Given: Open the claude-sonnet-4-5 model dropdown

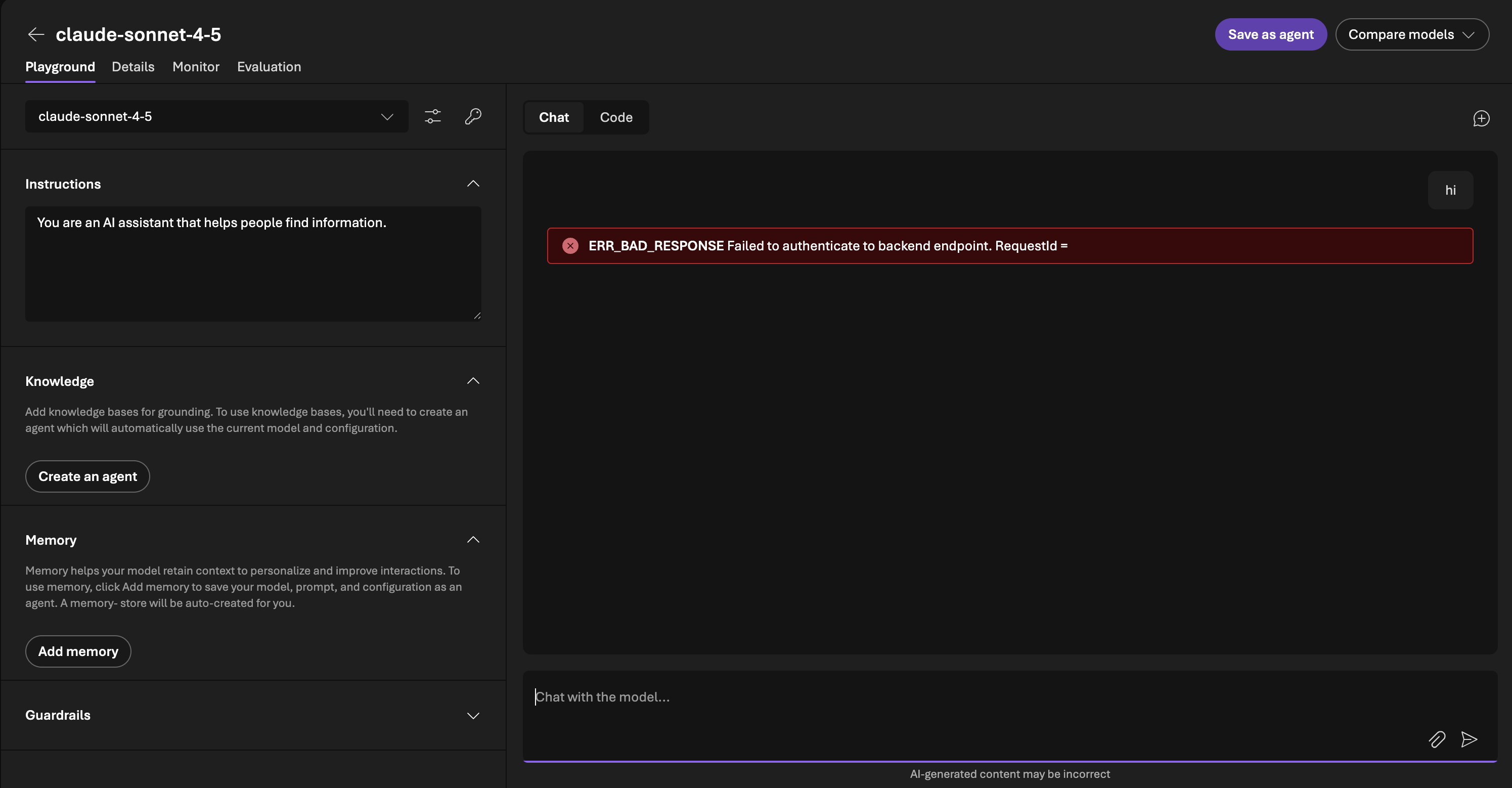Looking at the screenshot, I should click(x=216, y=116).
